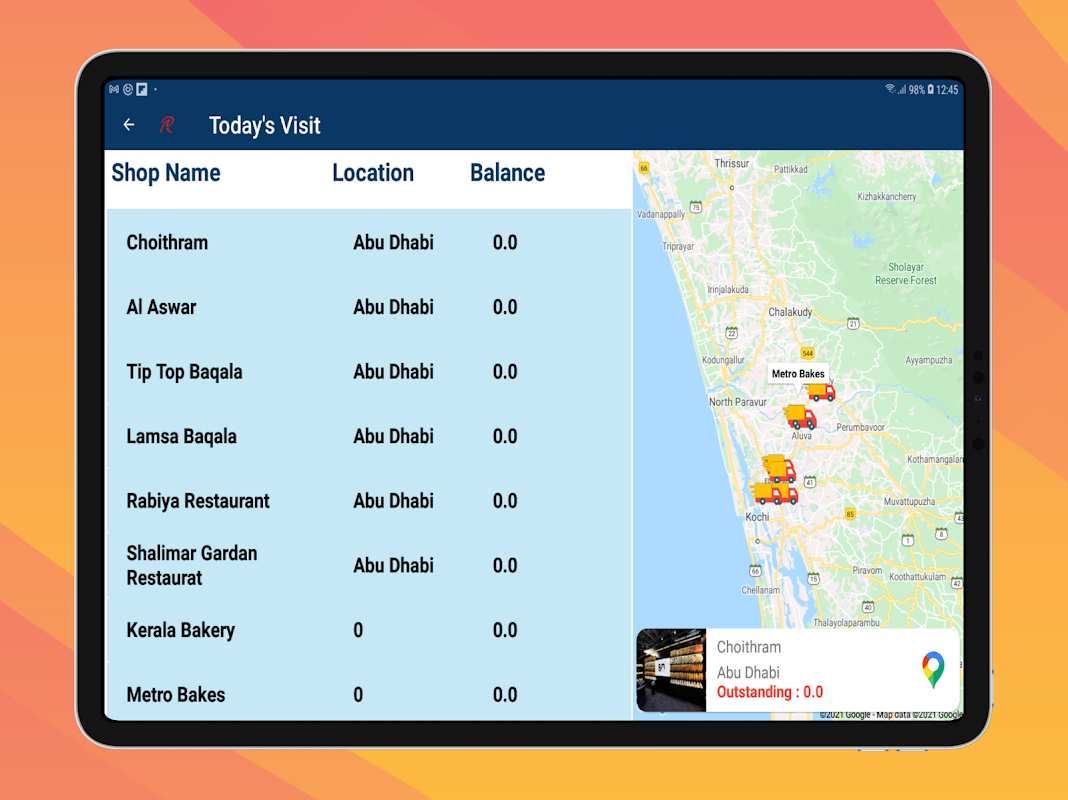The width and height of the screenshot is (1068, 800).
Task: Select Shalimar Gardan Restaurat row
Action: (368, 566)
